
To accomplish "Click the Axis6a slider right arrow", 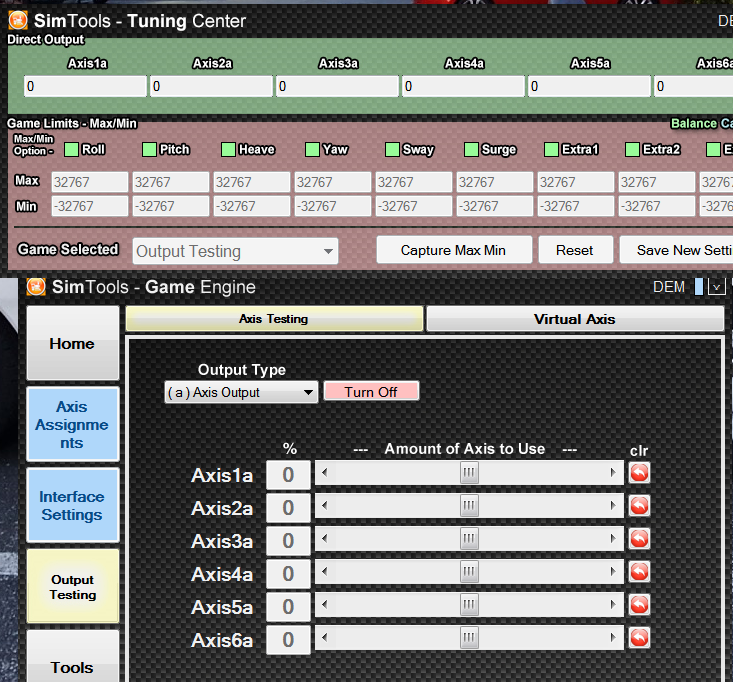I will (613, 637).
